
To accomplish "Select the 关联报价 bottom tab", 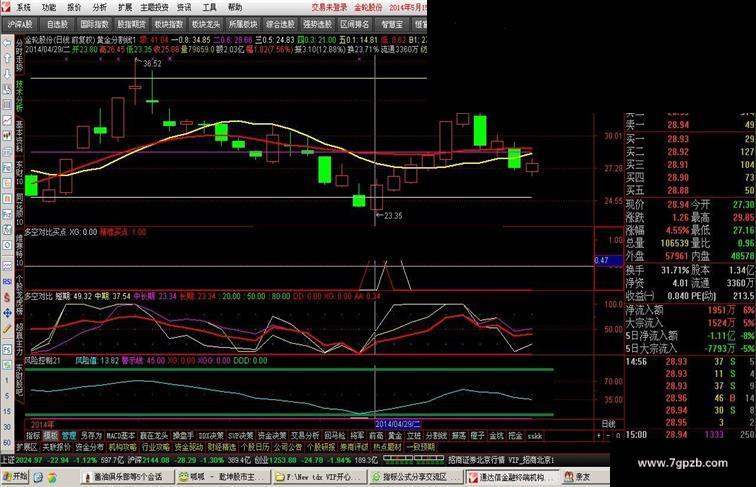I will click(x=56, y=447).
